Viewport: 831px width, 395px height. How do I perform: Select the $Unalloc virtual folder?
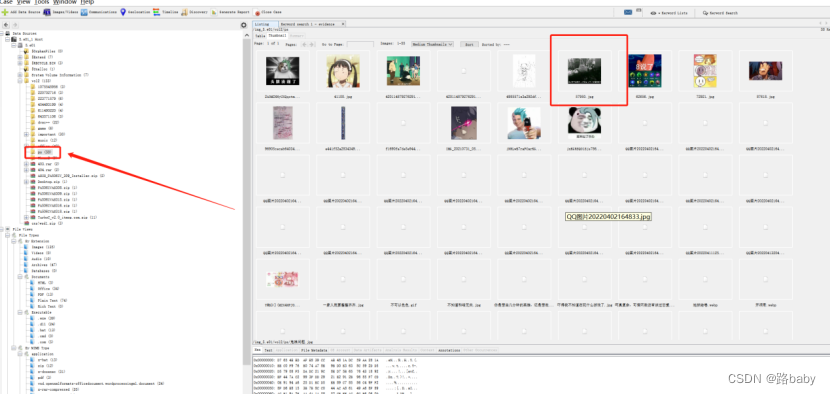39,69
